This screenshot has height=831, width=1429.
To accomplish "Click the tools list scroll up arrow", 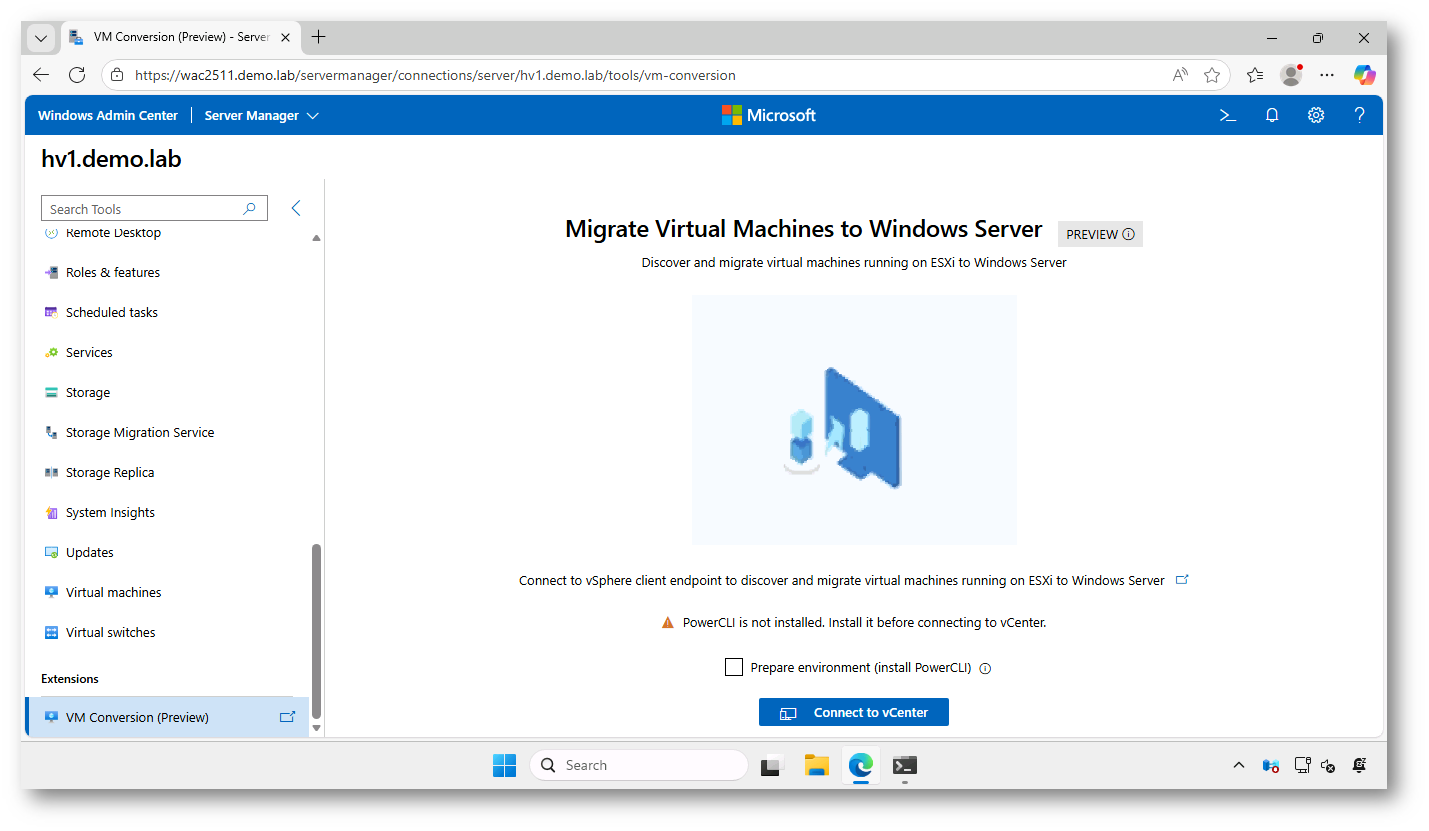I will (317, 238).
